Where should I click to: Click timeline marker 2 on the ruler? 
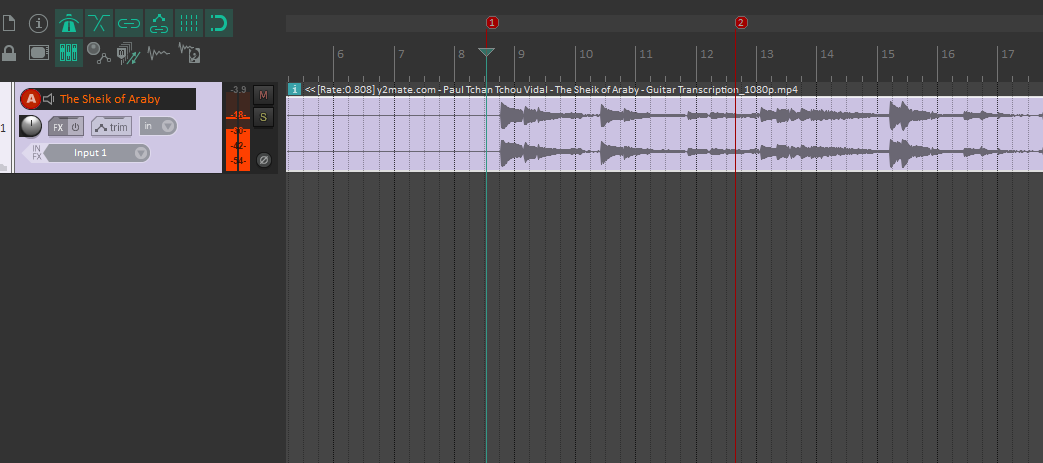(741, 22)
